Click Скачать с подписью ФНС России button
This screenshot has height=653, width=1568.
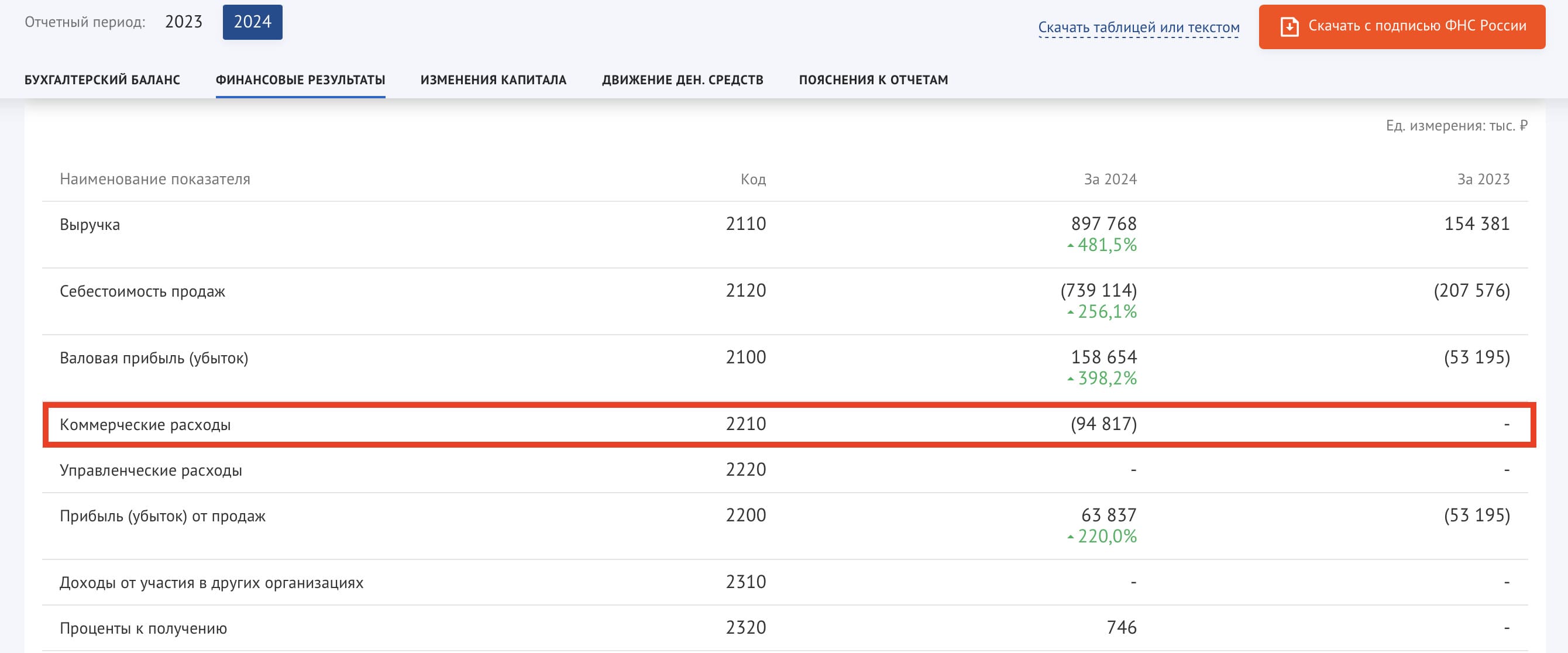pyautogui.click(x=1402, y=26)
